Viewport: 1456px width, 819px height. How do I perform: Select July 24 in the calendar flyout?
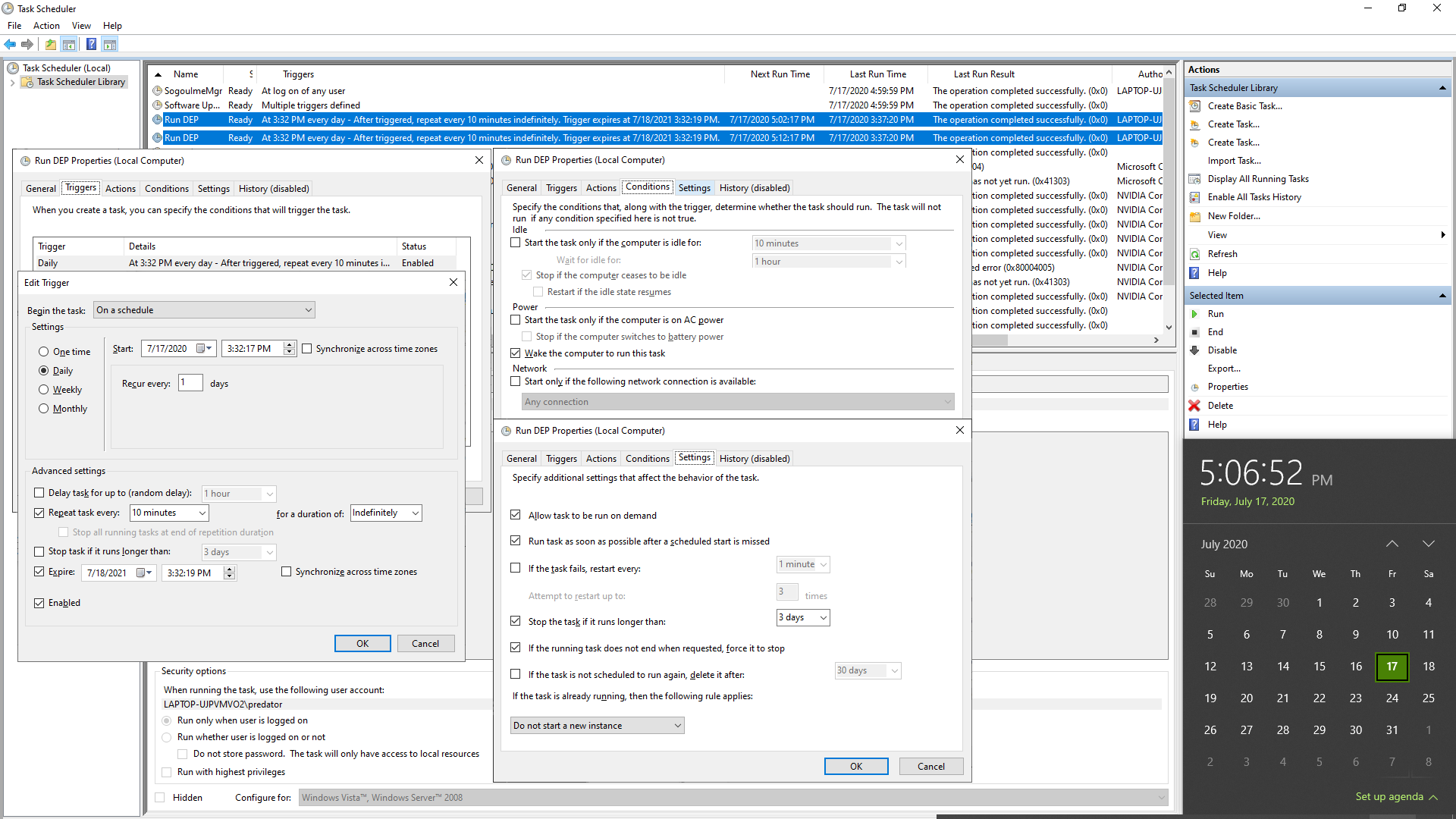coord(1392,698)
